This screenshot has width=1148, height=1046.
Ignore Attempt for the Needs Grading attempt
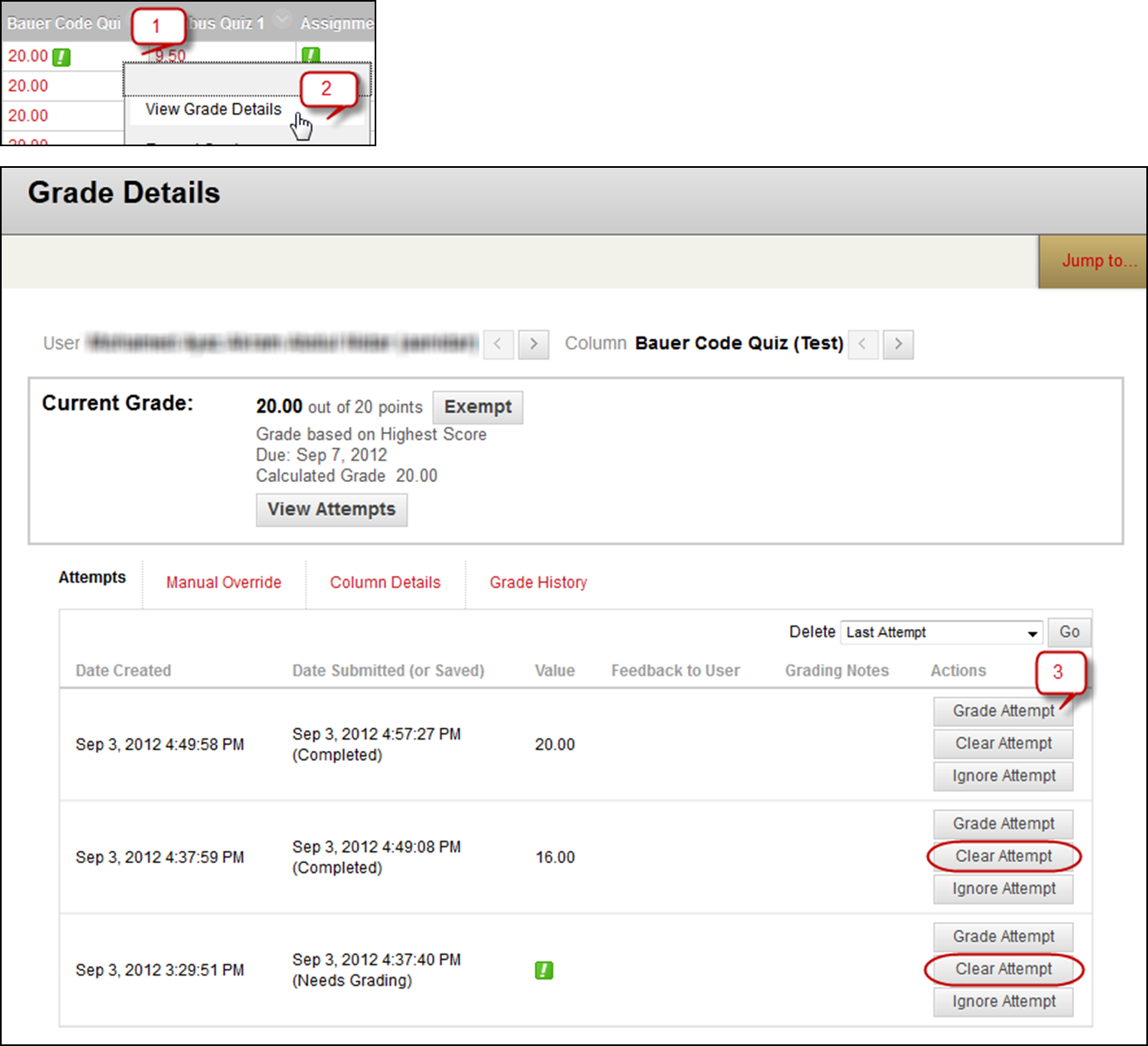pyautogui.click(x=1003, y=1002)
